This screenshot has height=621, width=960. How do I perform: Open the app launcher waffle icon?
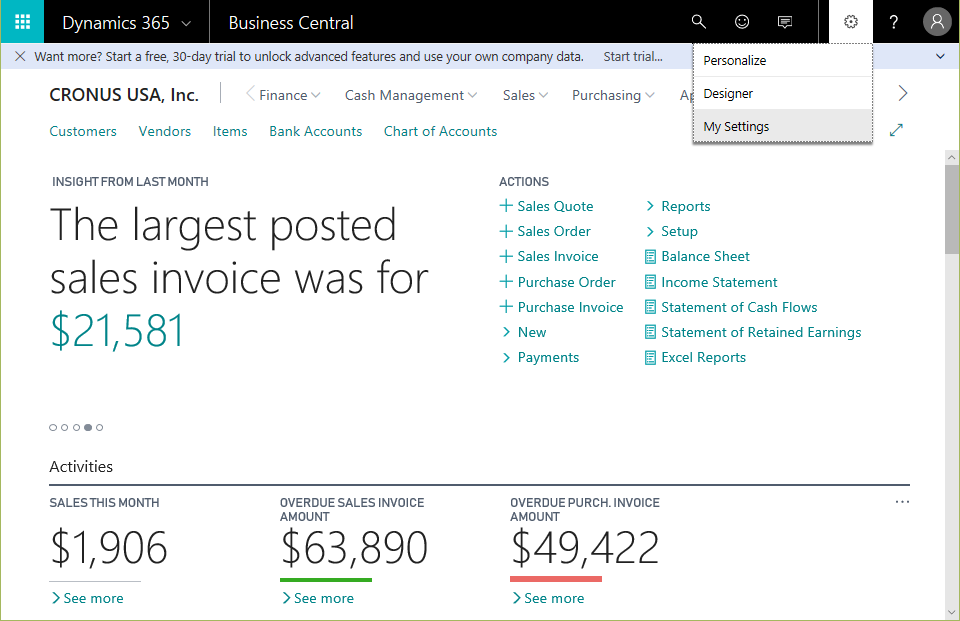[22, 22]
